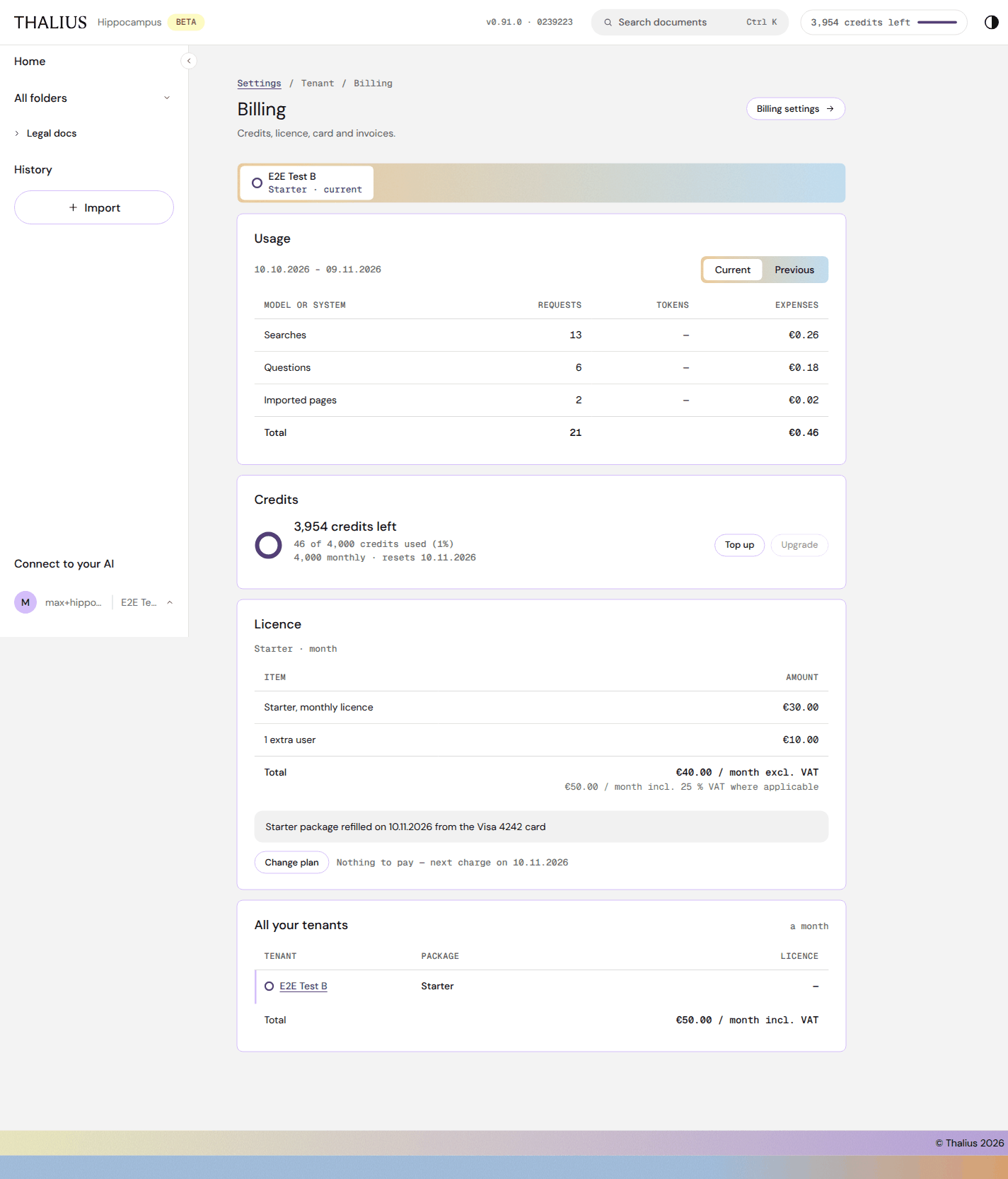Click the Imported pages usage row
The width and height of the screenshot is (1008, 1179).
point(541,401)
